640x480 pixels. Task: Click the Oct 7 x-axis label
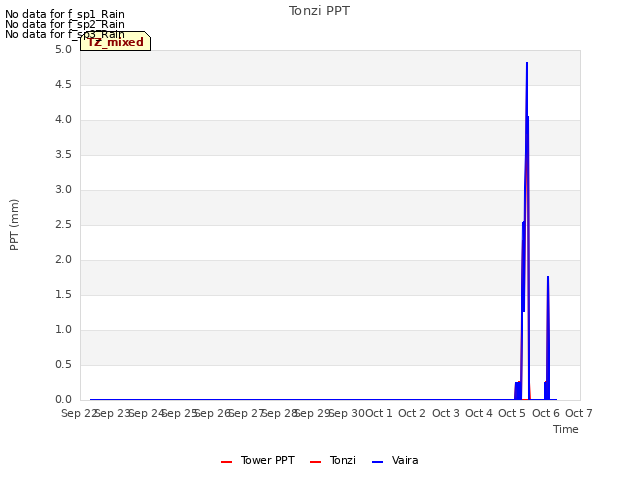[x=579, y=413]
